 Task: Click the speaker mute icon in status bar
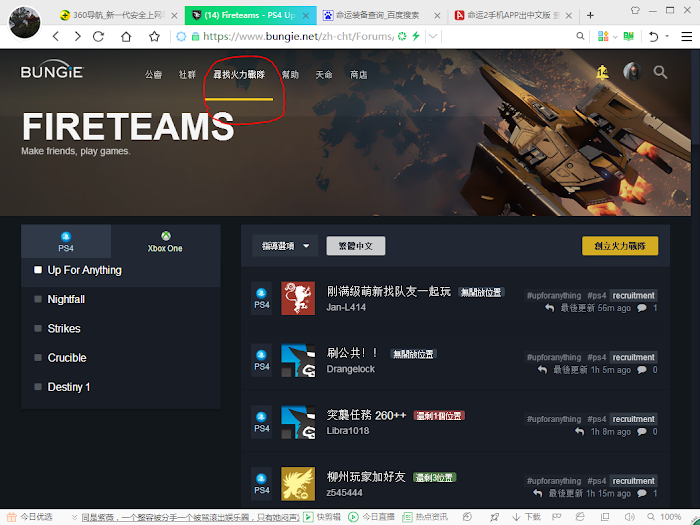629,517
